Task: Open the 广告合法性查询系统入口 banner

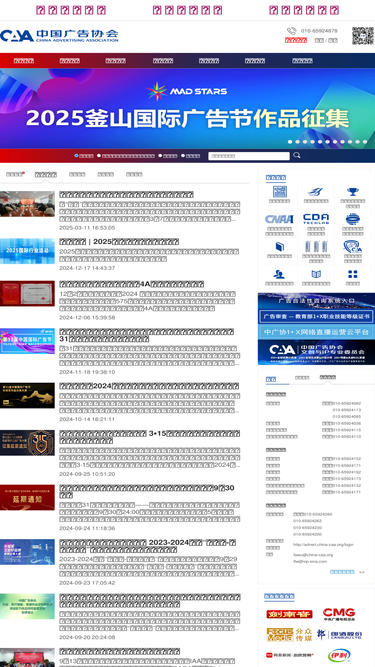Action: (x=316, y=300)
